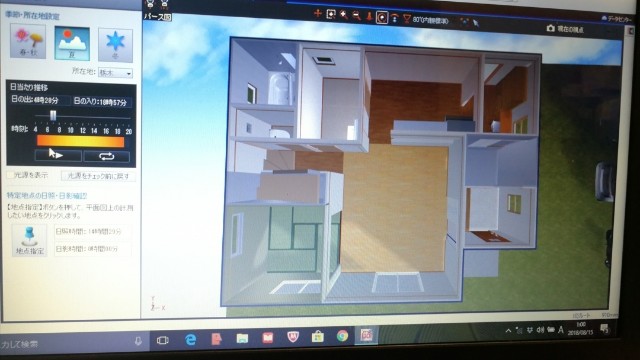Click the active home designer taskbar icon
This screenshot has height=360, width=640.
366,335
